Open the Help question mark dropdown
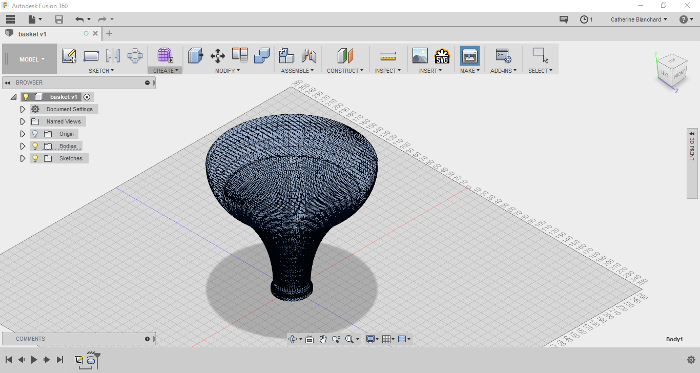Viewport: 700px width, 373px height. [x=686, y=19]
